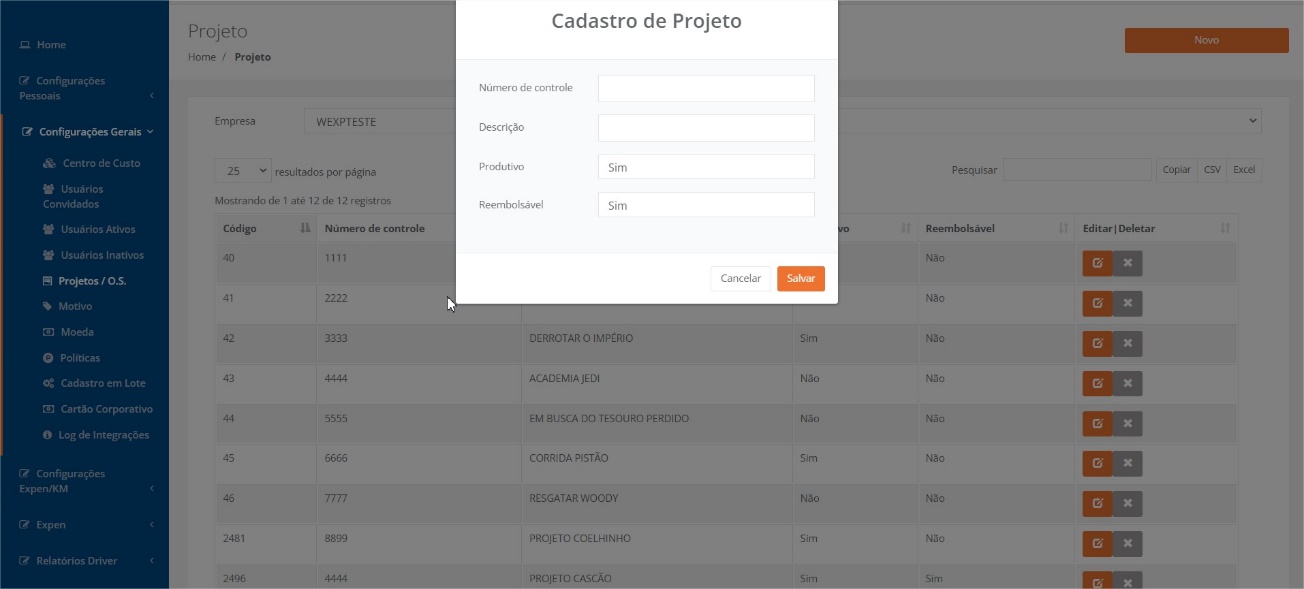Click the Novo button
Screen dimensions: 1304x589
point(1207,41)
